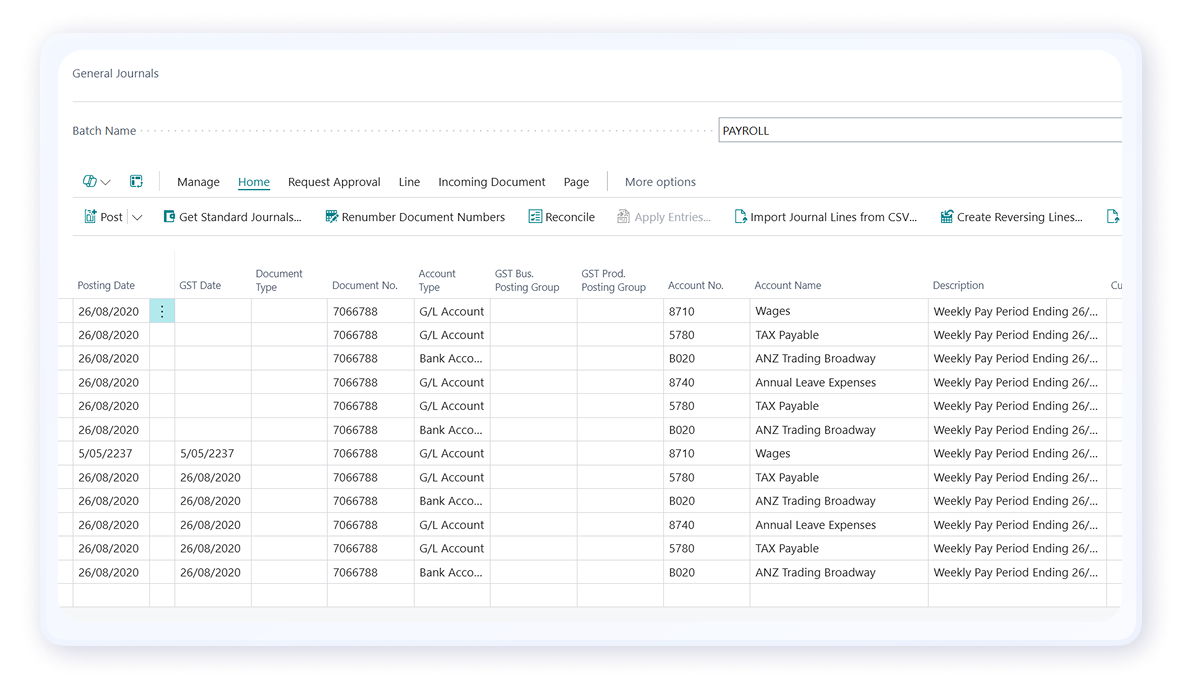Show More options

(x=660, y=182)
